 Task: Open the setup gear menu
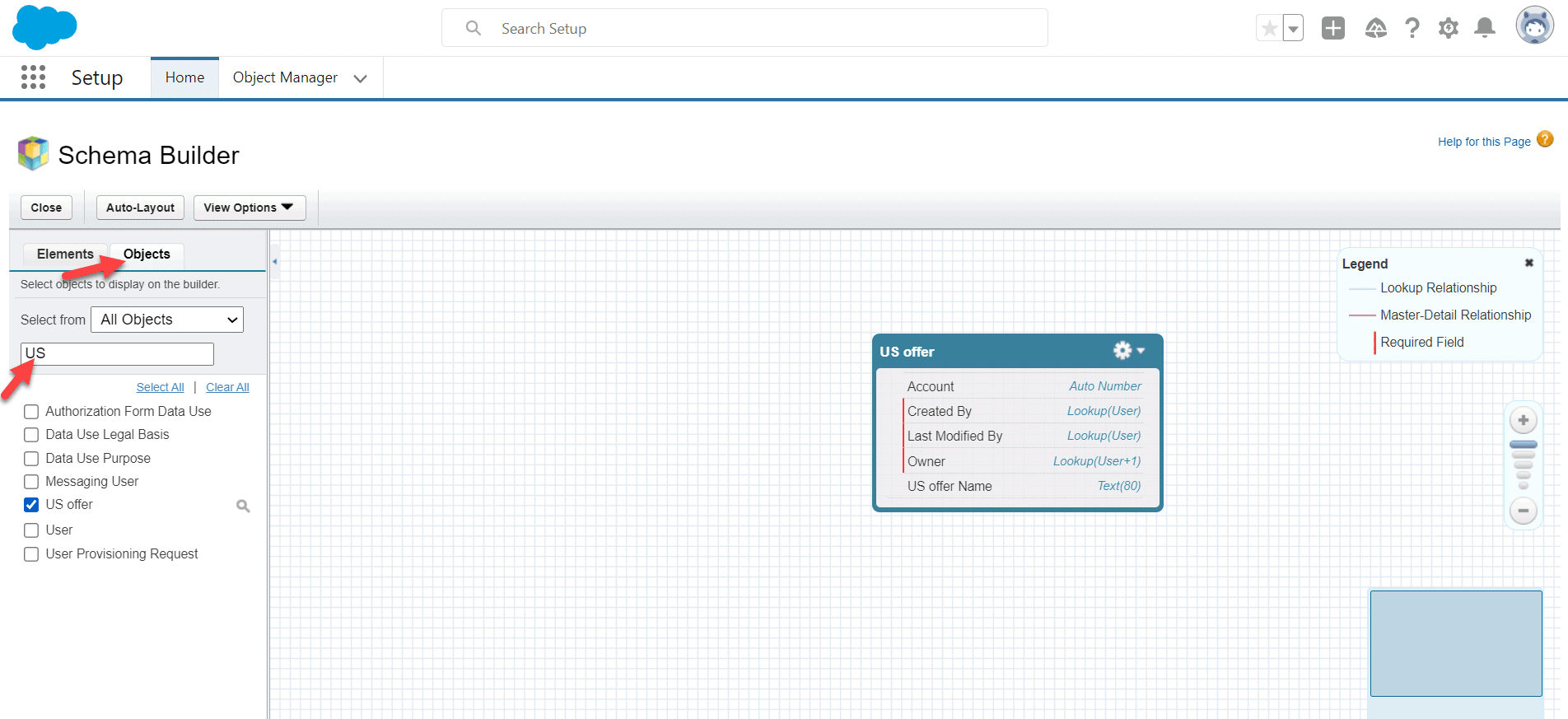coord(1448,28)
